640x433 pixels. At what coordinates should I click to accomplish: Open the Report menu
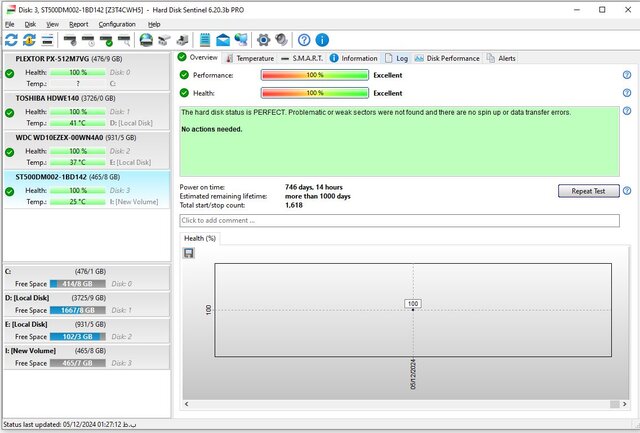tap(78, 23)
